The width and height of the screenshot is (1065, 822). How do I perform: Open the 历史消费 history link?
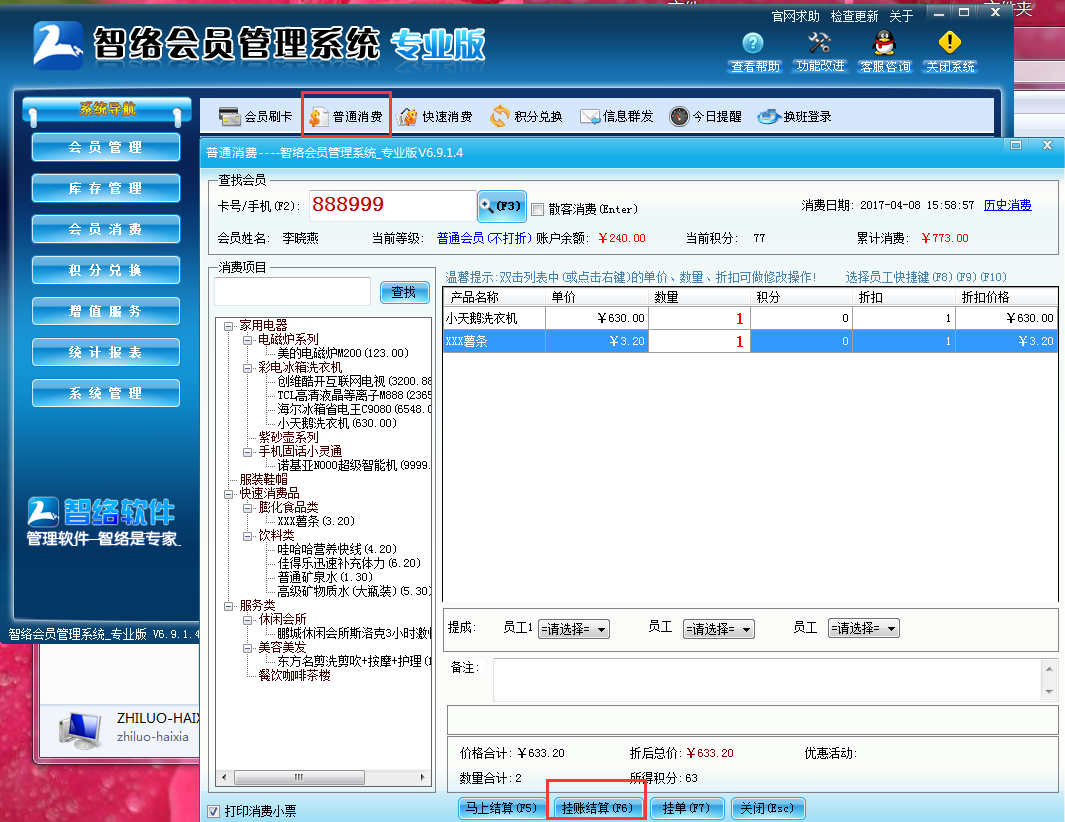point(1007,204)
